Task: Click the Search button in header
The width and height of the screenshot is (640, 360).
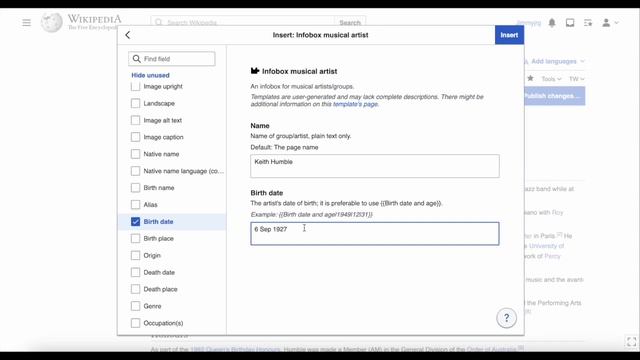Action: click(350, 22)
